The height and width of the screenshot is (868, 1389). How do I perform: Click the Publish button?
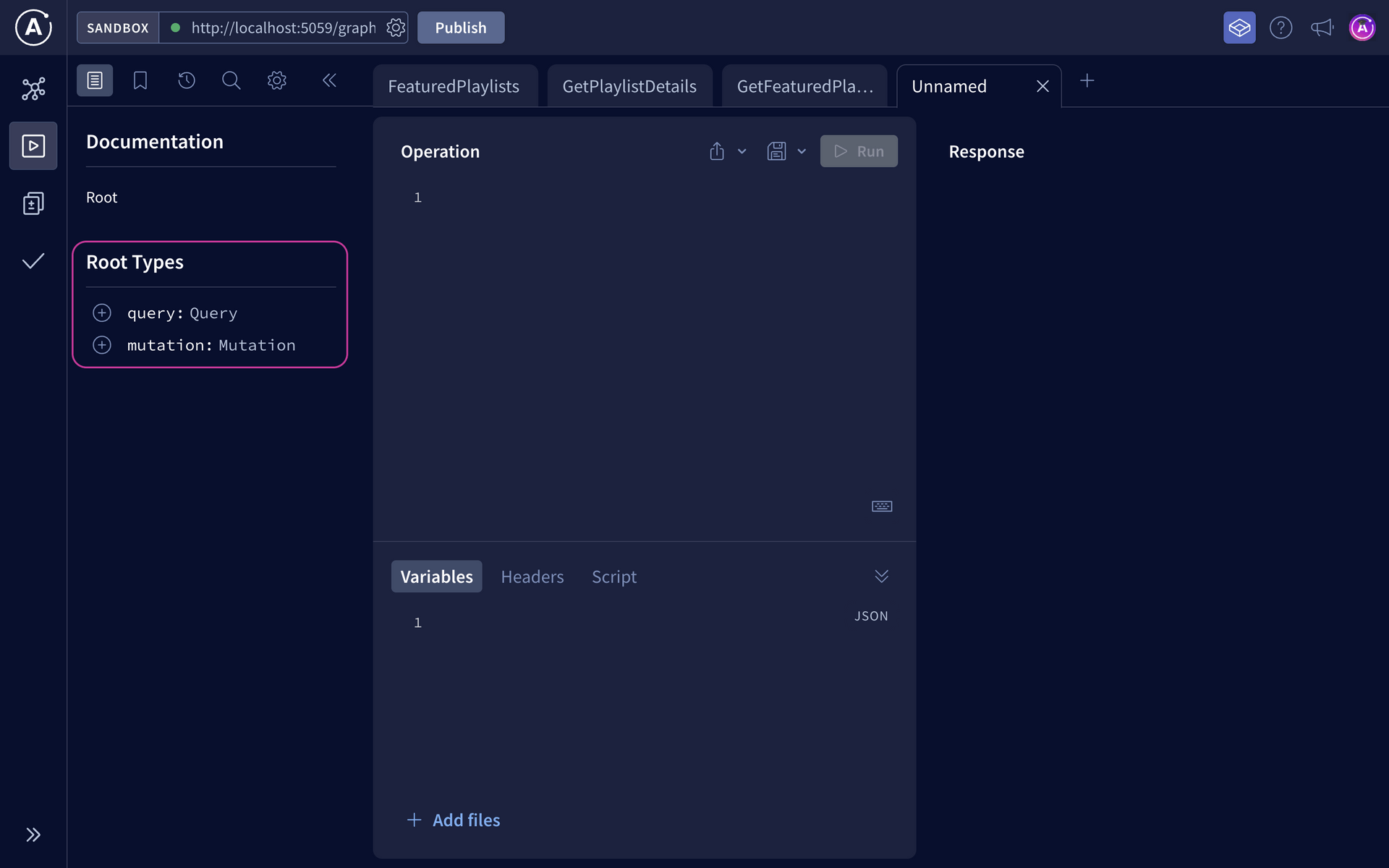[x=460, y=28]
